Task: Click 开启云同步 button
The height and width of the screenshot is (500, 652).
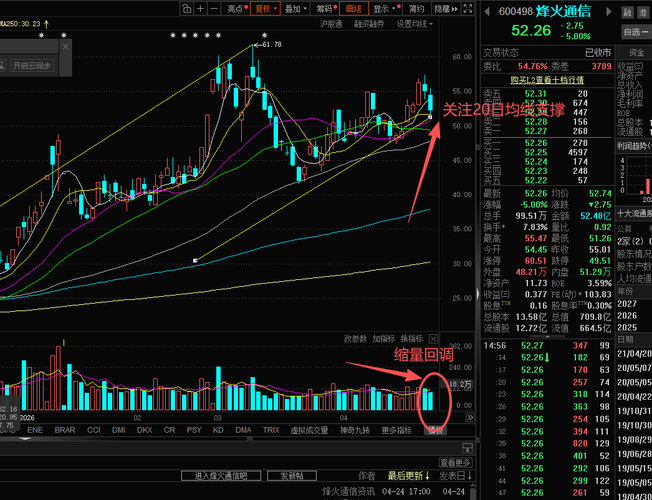Action: pyautogui.click(x=32, y=66)
